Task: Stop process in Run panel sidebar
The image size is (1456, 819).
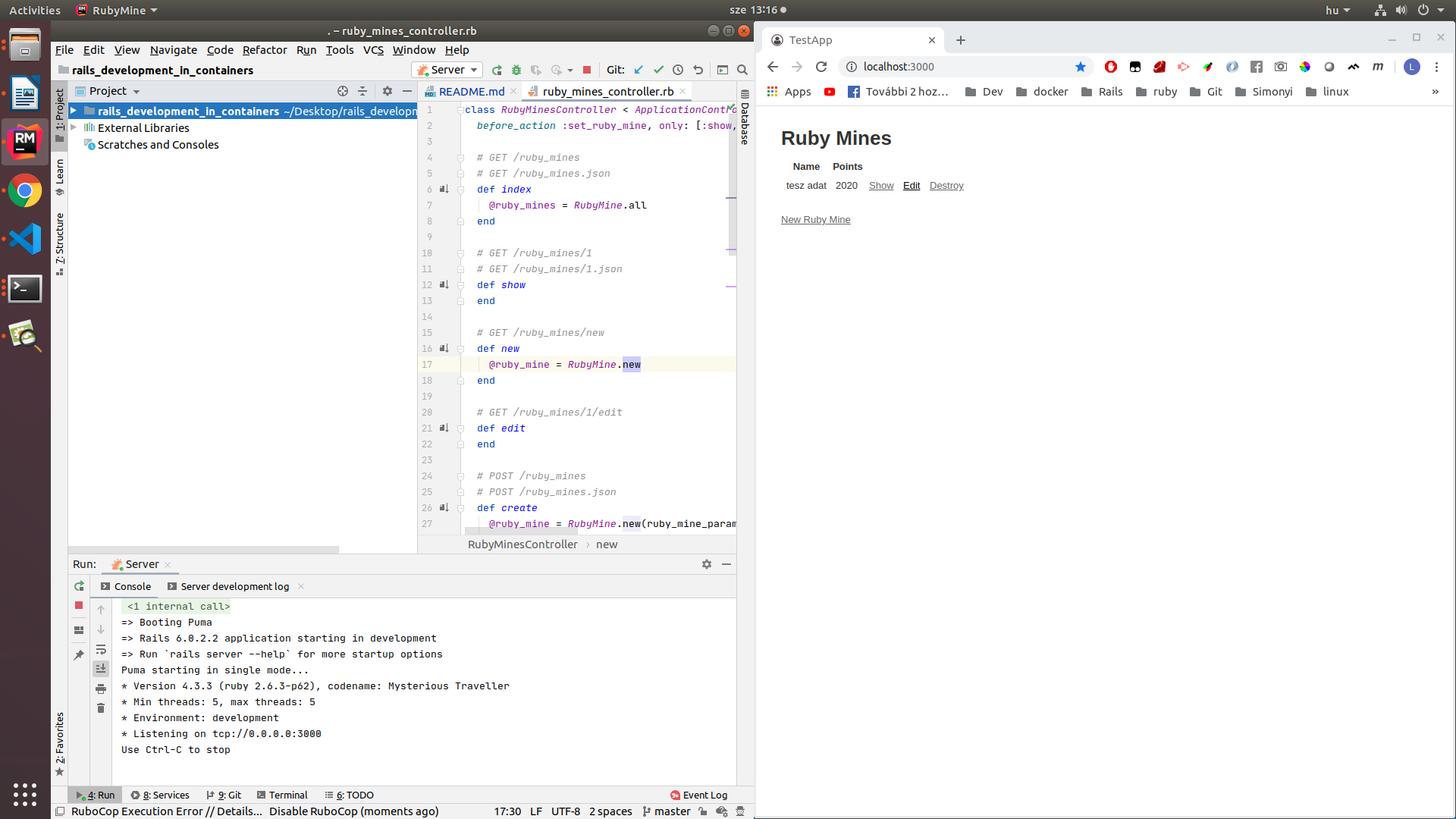Action: pyautogui.click(x=79, y=605)
